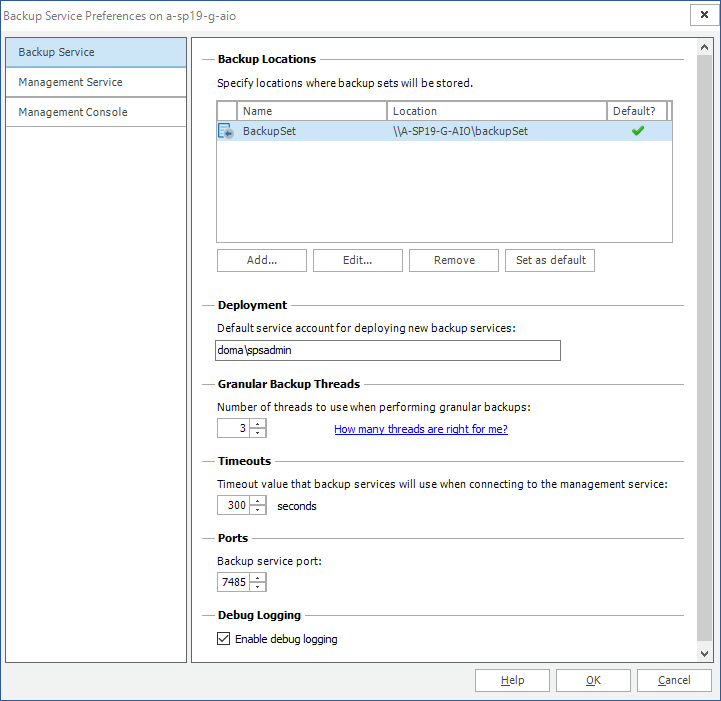
Task: Click the green default checkmark for BackupSet
Action: click(638, 131)
